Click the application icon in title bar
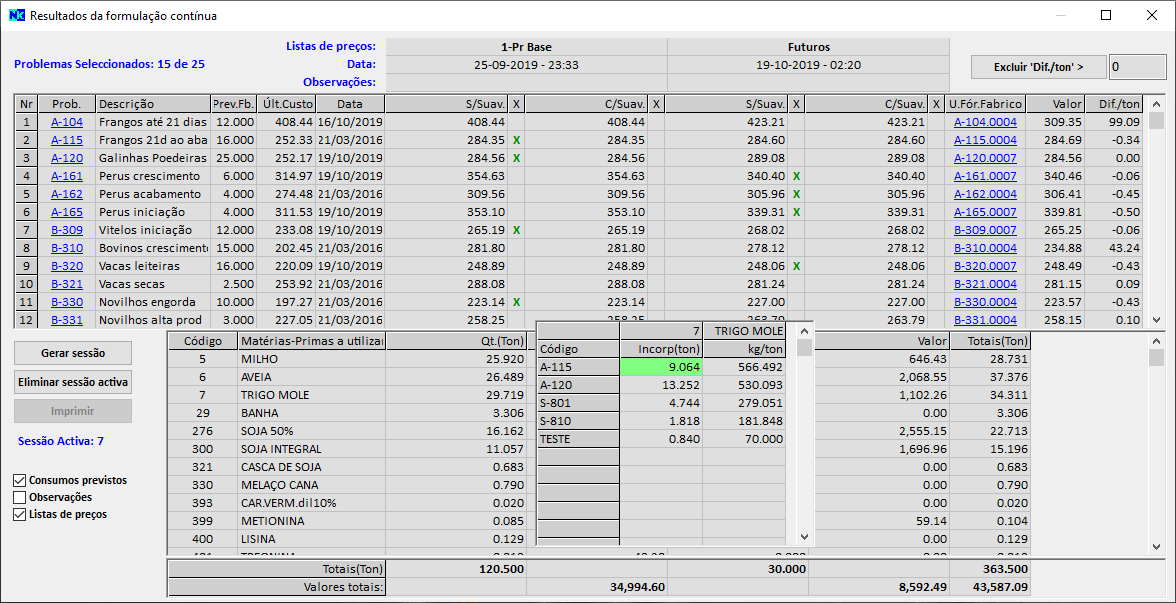This screenshot has height=603, width=1176. 16,16
